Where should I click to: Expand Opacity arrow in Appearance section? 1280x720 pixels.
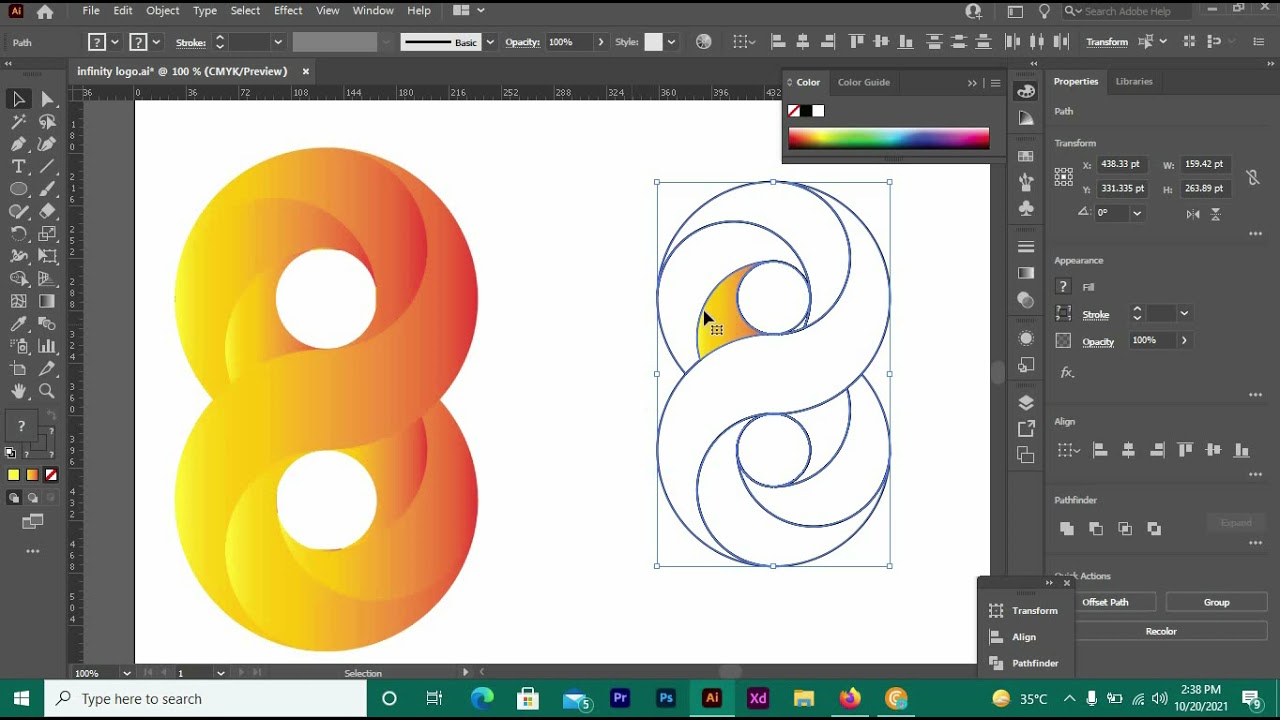(1184, 341)
